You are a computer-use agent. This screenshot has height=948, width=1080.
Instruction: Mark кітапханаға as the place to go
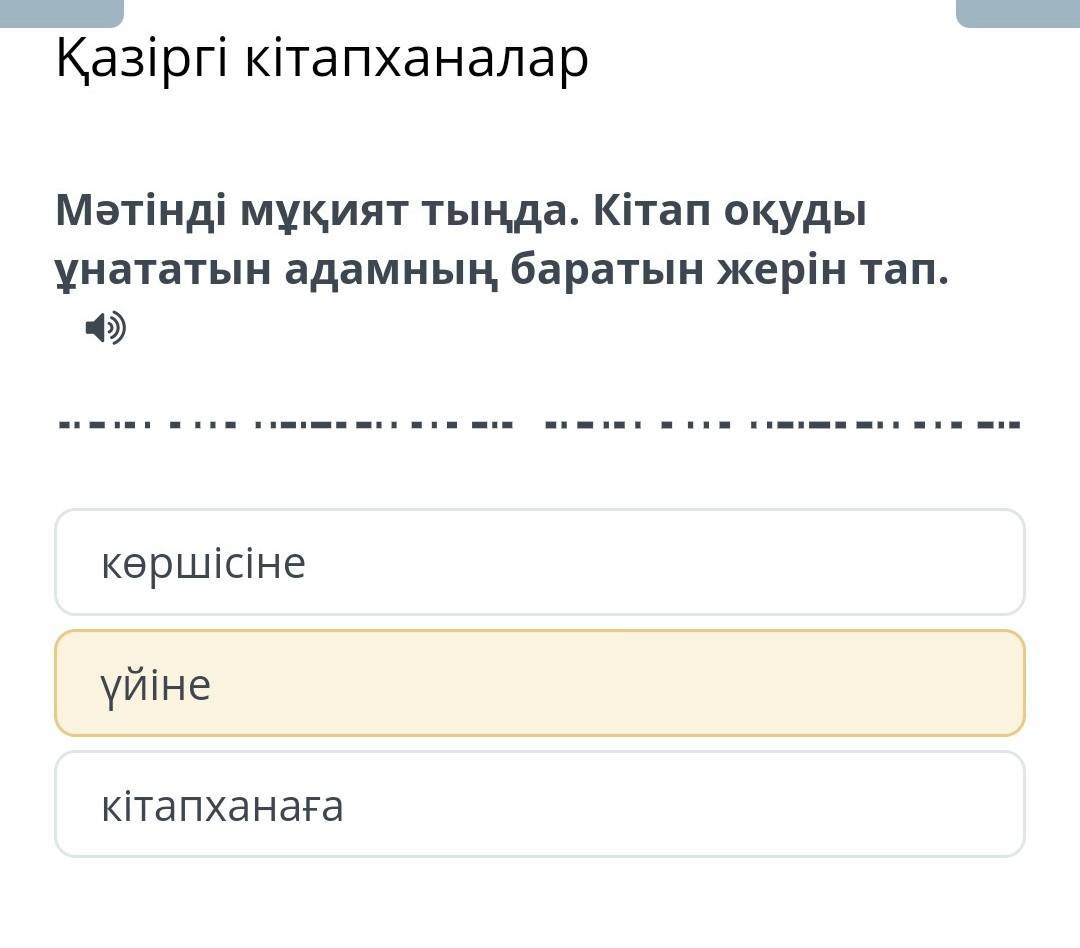540,805
